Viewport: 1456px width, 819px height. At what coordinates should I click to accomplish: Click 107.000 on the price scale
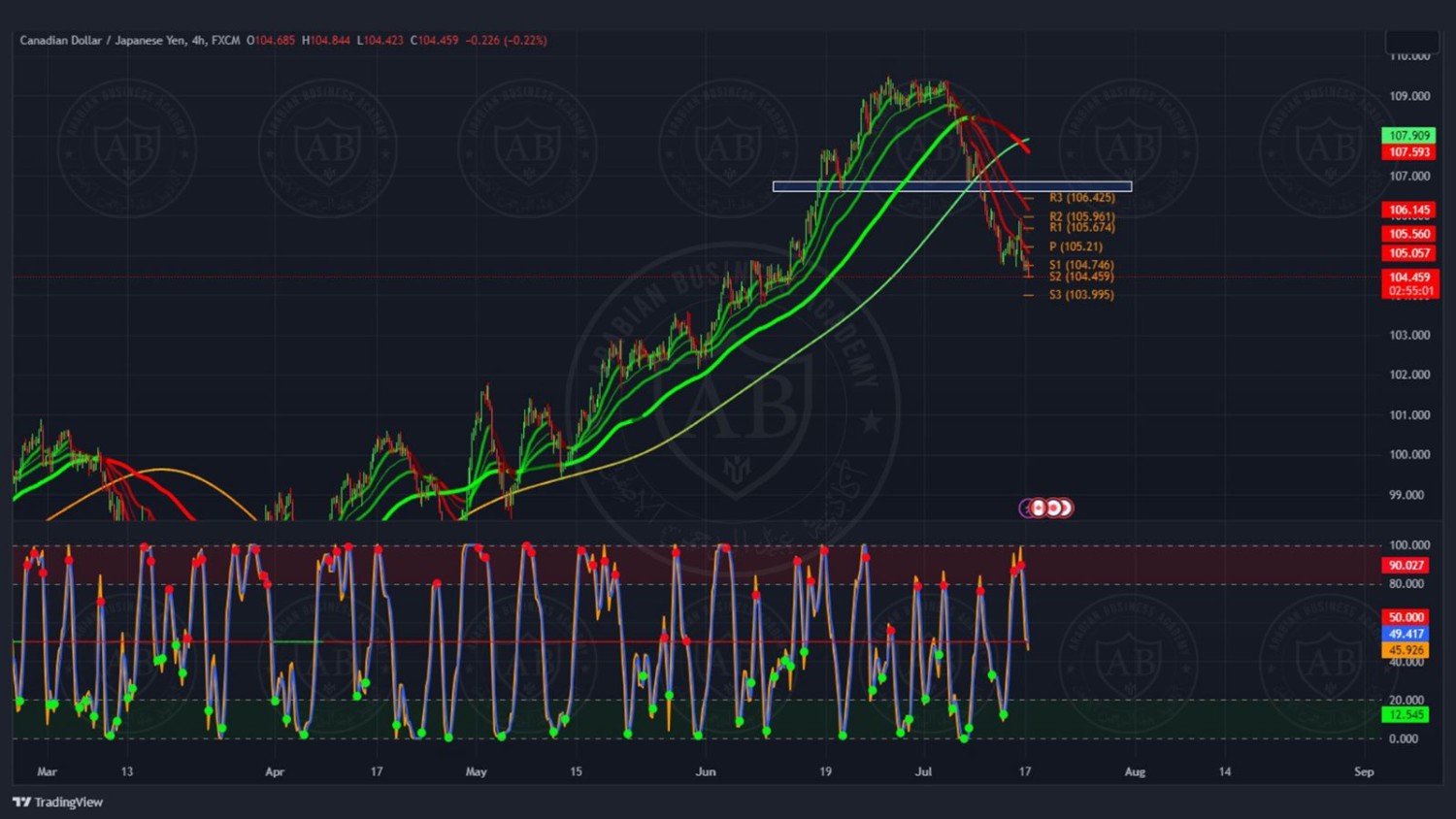1409,176
